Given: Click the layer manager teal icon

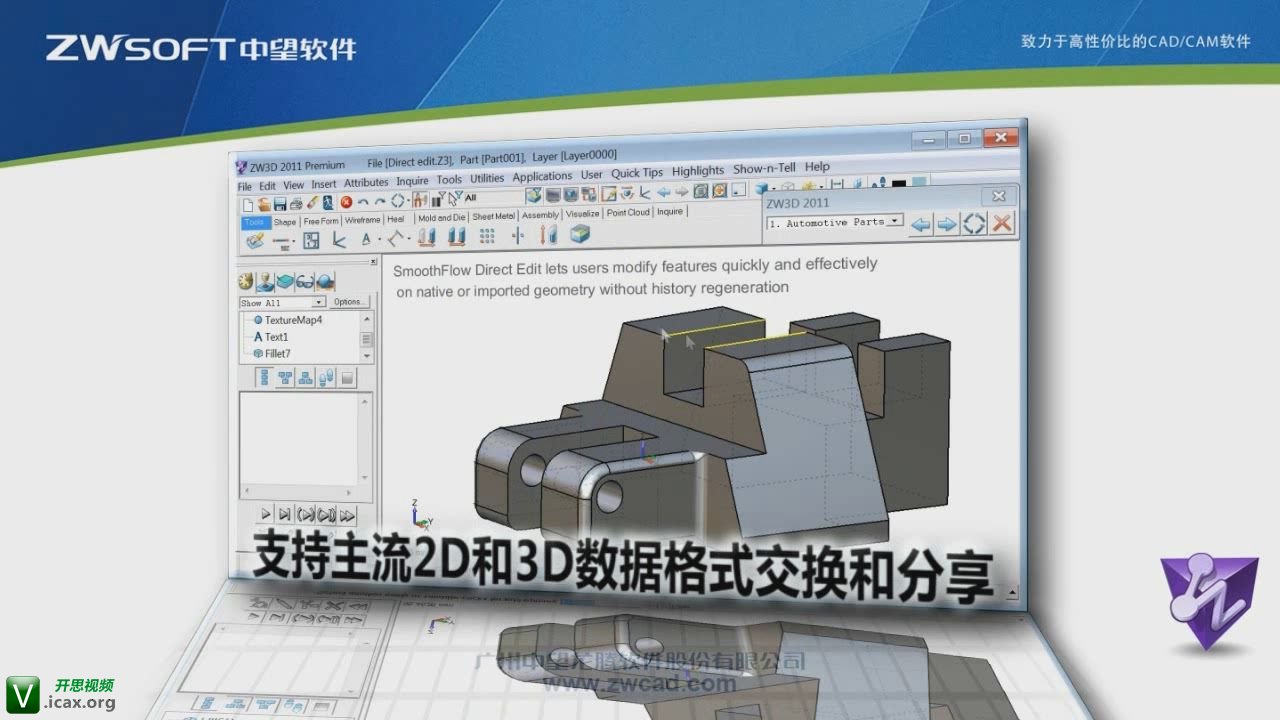Looking at the screenshot, I should click(x=285, y=283).
